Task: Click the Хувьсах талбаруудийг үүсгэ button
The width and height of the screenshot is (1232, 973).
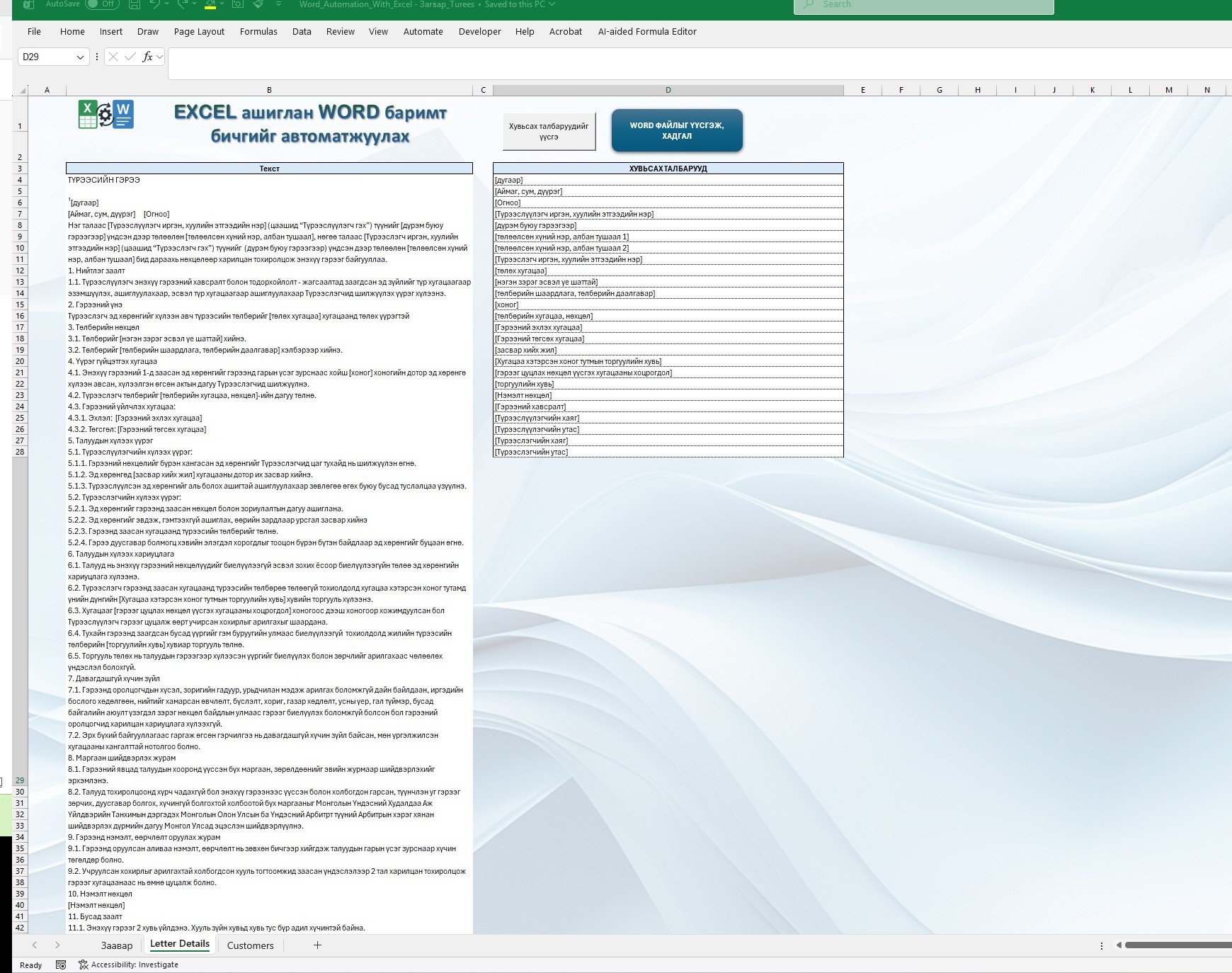Action: pyautogui.click(x=549, y=131)
